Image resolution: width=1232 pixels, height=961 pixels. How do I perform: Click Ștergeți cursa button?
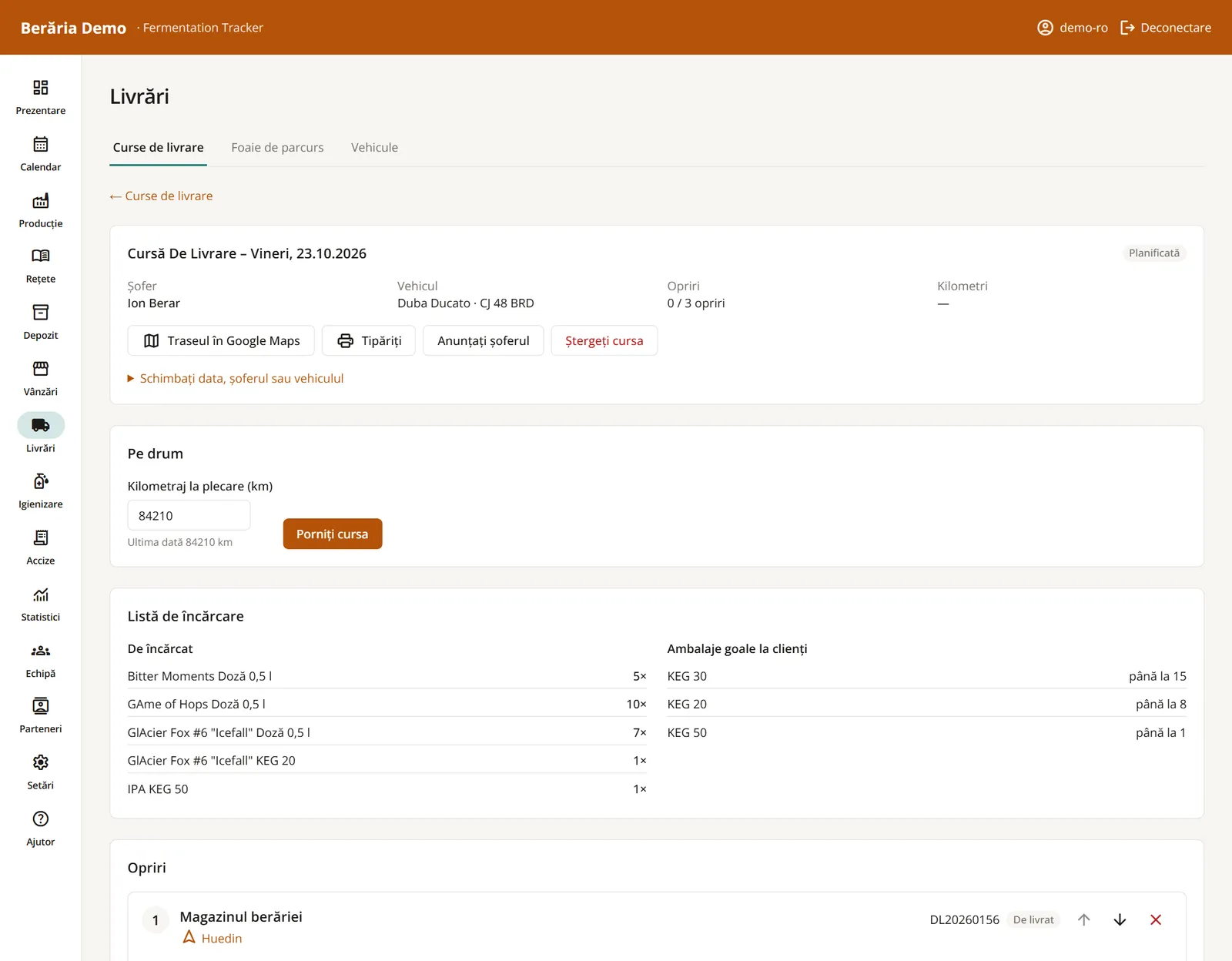(x=604, y=340)
